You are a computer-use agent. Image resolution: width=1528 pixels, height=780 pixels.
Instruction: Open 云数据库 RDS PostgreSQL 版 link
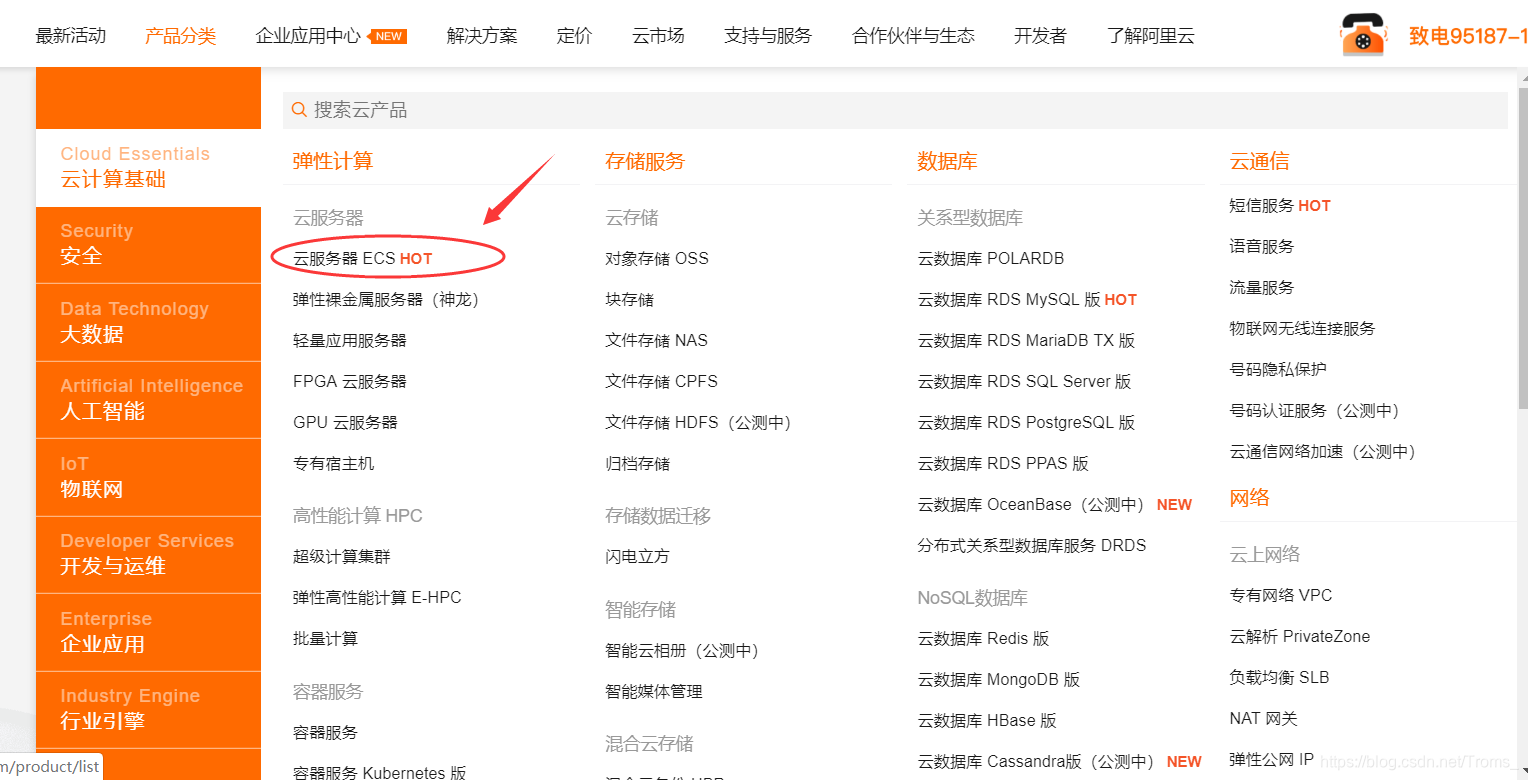pos(1026,422)
